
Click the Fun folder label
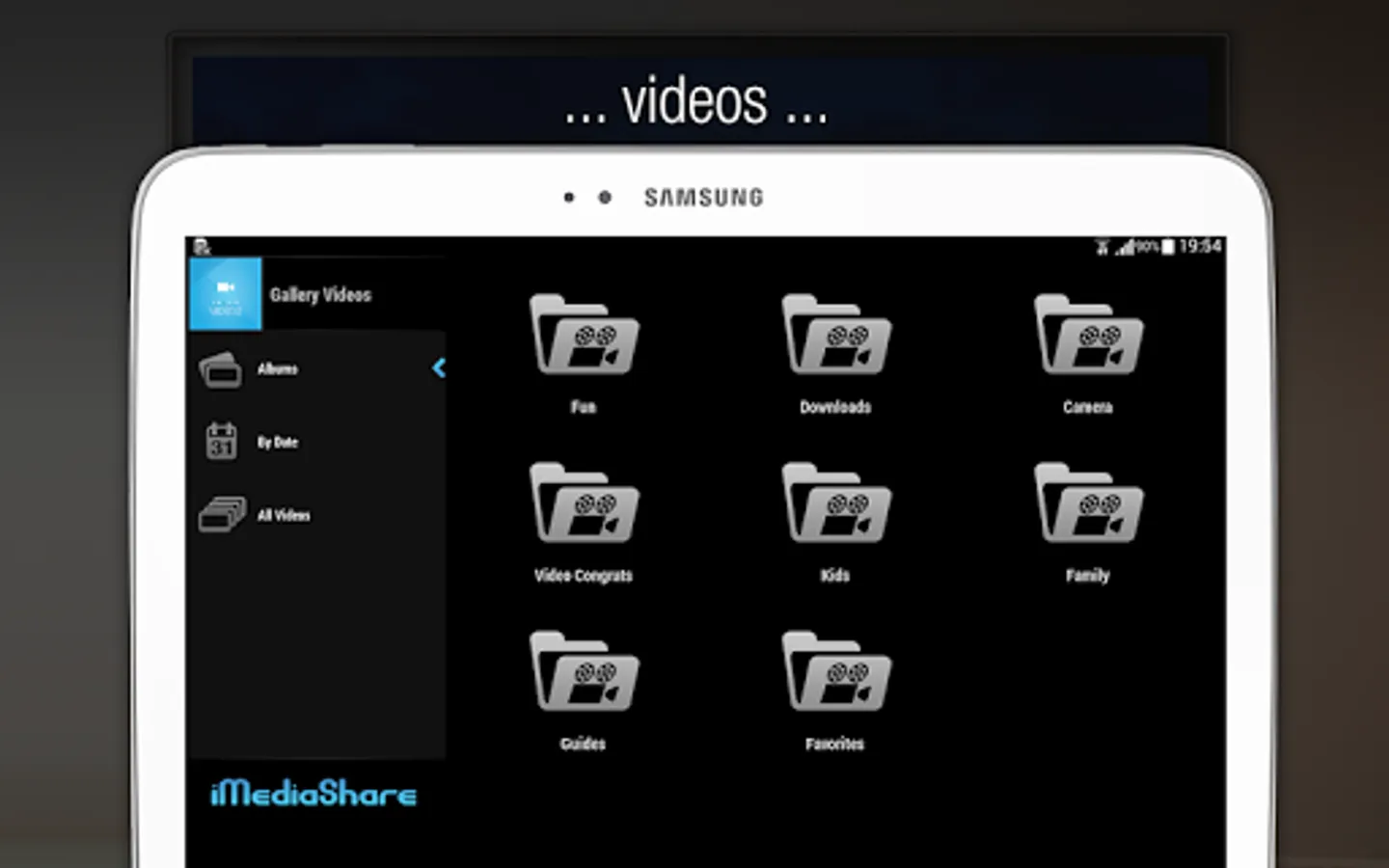click(x=584, y=407)
